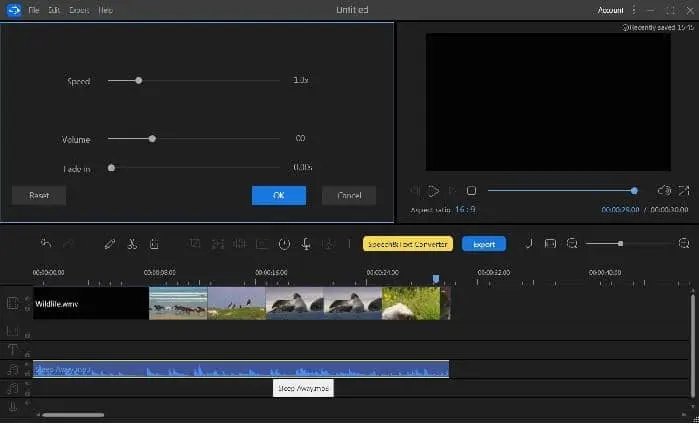The height and width of the screenshot is (424, 699).
Task: Toggle the preview volume speaker icon
Action: pyautogui.click(x=664, y=191)
